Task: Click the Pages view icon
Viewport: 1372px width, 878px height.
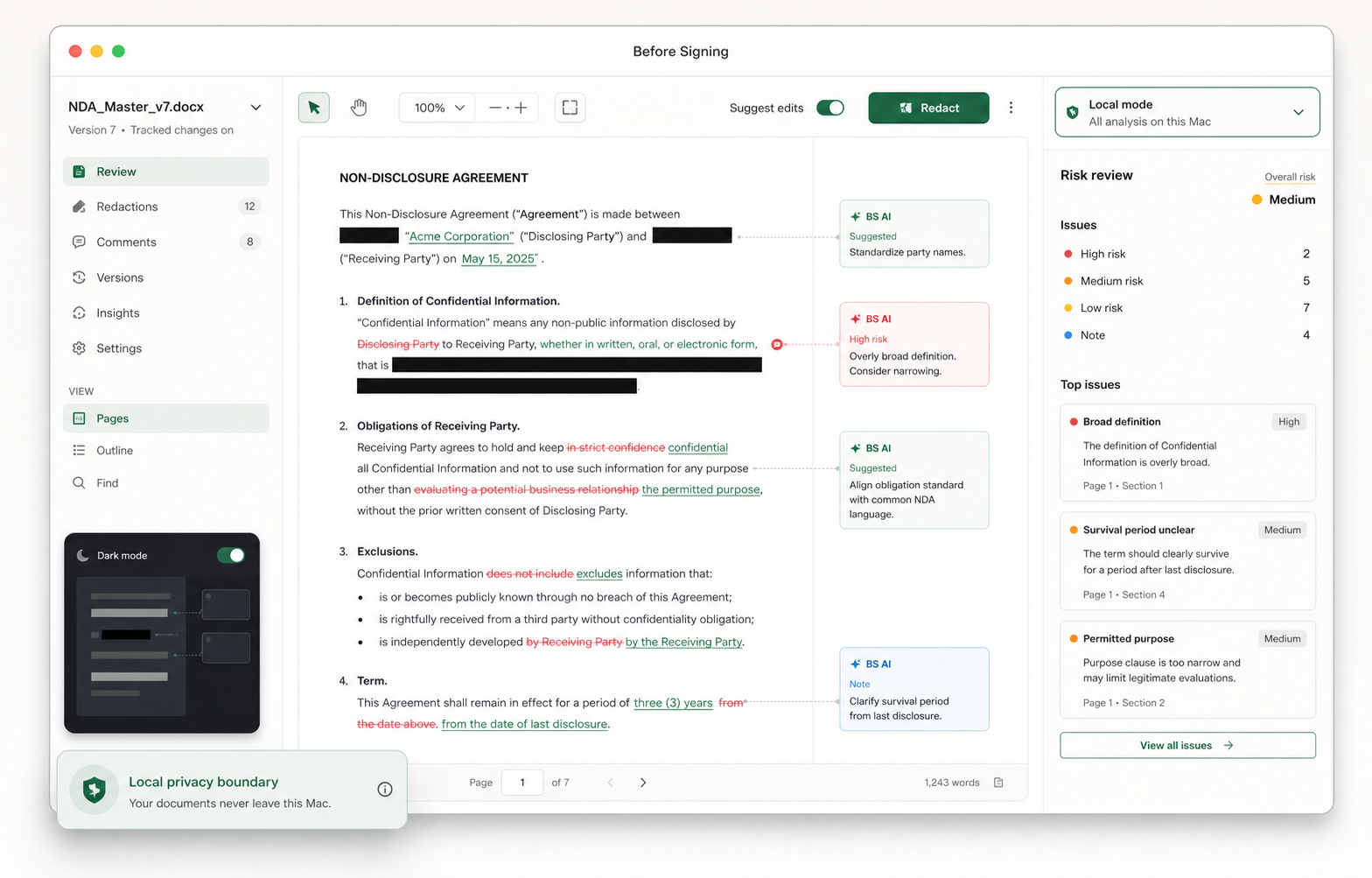Action: point(79,418)
